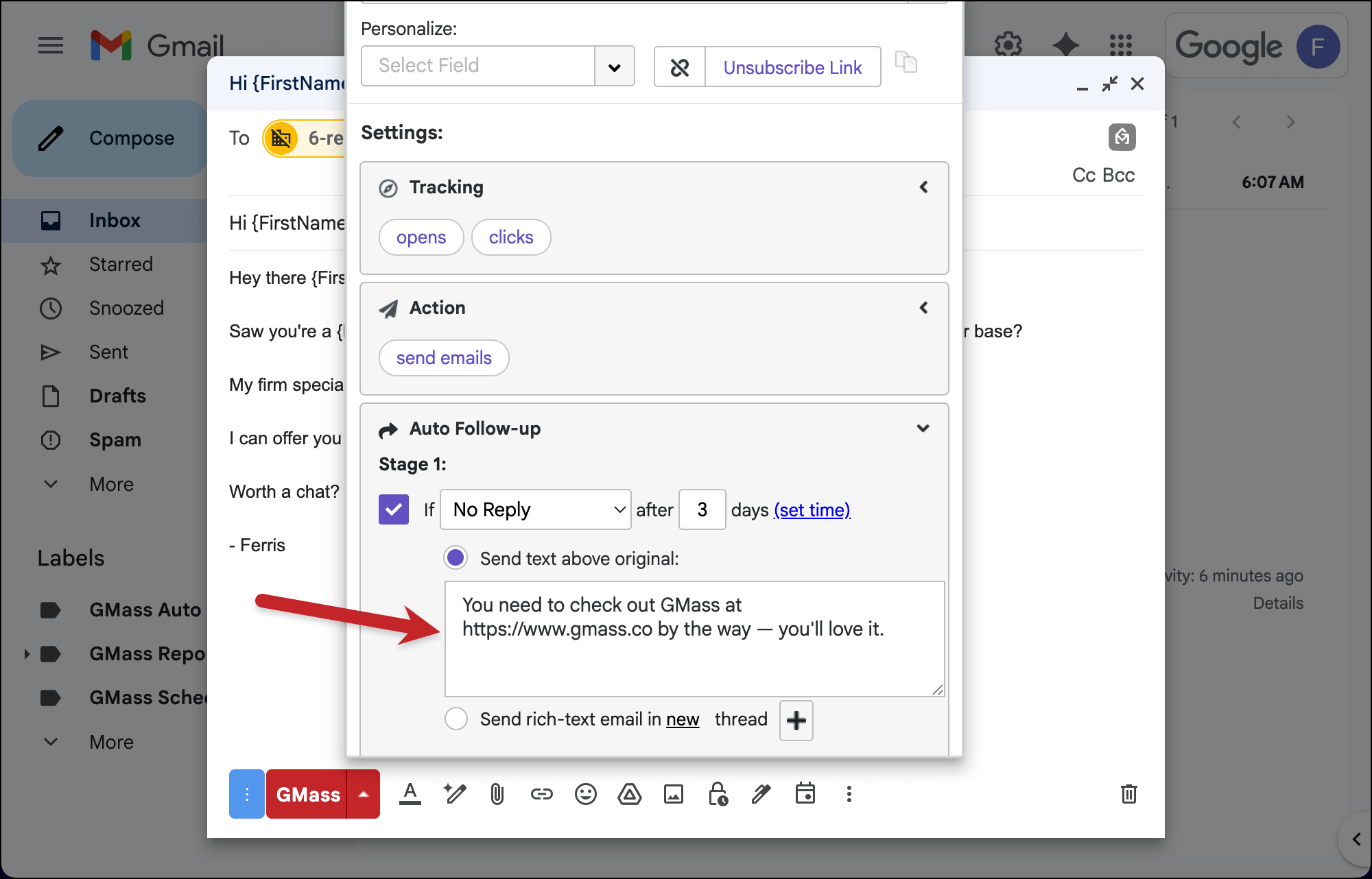The width and height of the screenshot is (1372, 879).
Task: Click the Unsubscribe Link button
Action: [x=792, y=67]
